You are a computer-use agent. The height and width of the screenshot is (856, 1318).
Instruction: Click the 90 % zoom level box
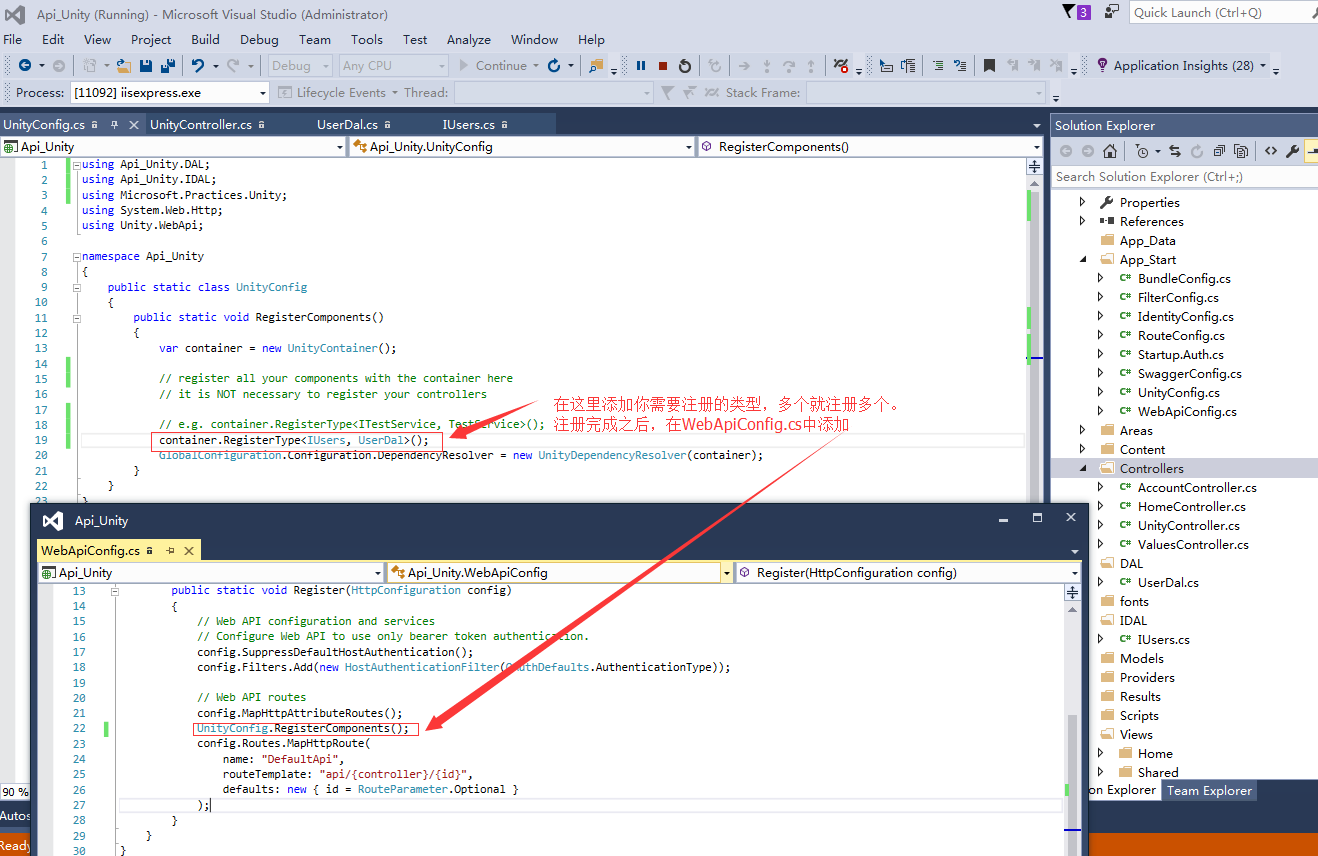tap(14, 792)
